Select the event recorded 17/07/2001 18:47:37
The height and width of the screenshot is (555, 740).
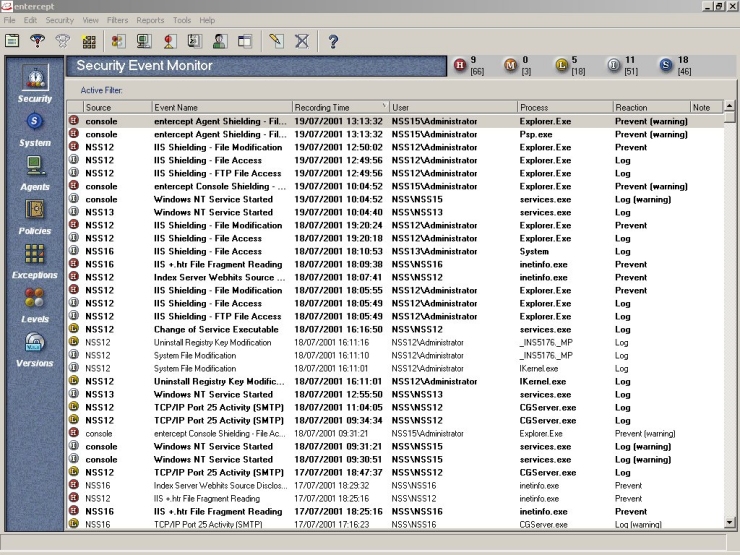[x=395, y=472]
